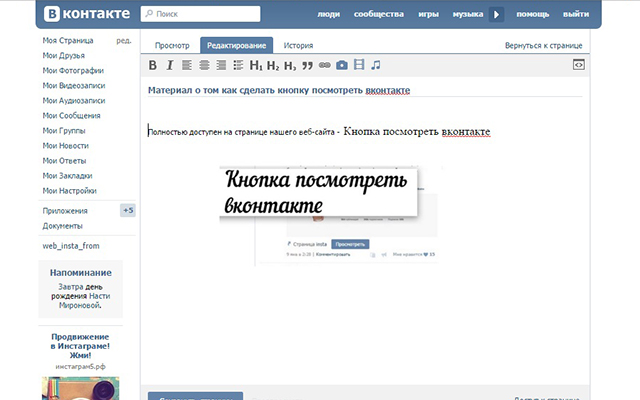640x400 pixels.
Task: Insert a blockquote using the quote icon
Action: click(307, 65)
